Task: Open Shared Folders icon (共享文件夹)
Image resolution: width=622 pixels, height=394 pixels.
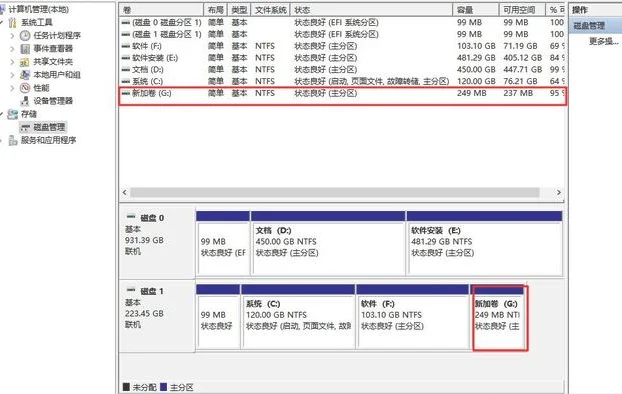Action: [x=25, y=62]
